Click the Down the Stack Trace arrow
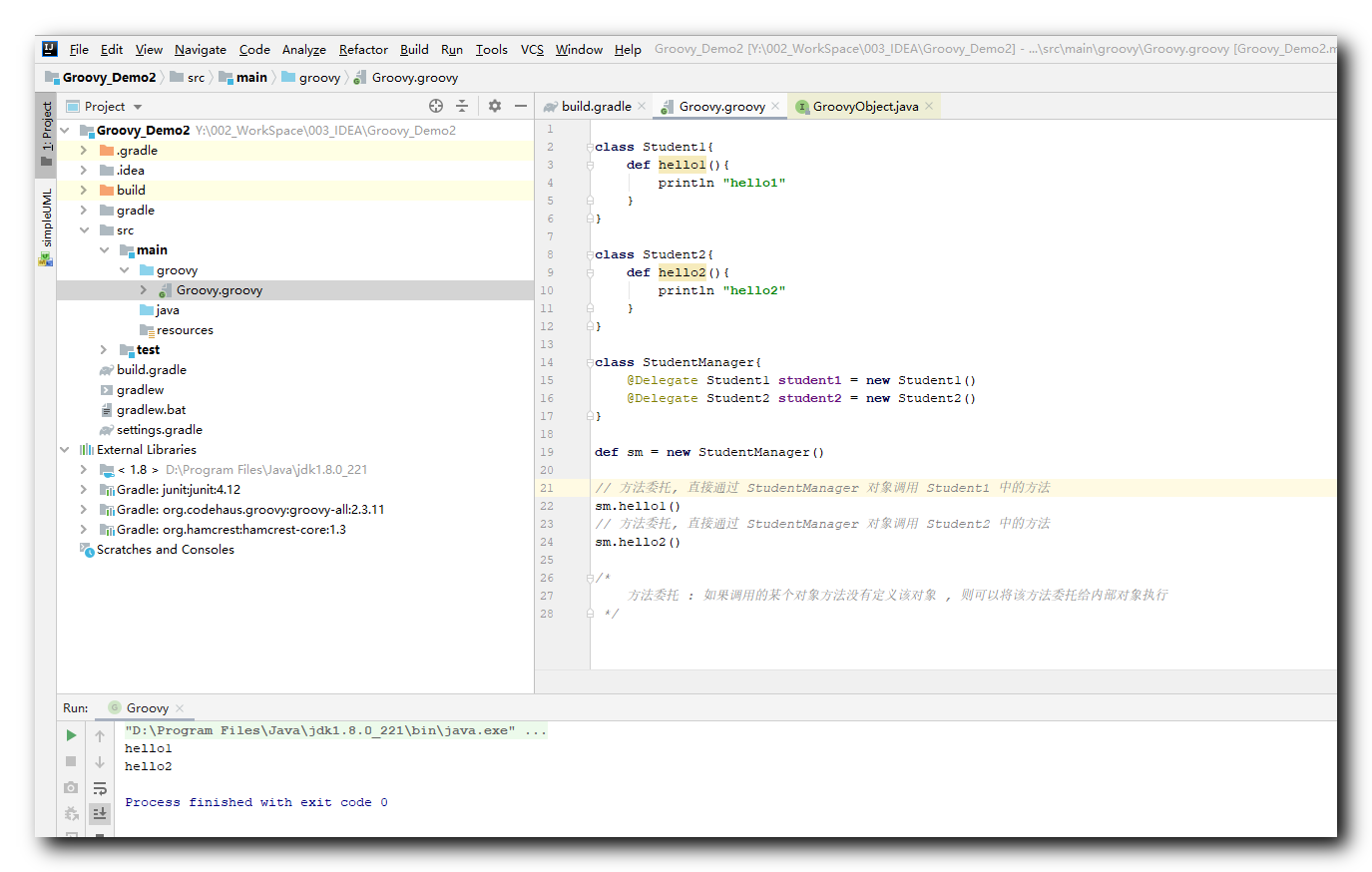This screenshot has width=1372, height=872. [x=100, y=761]
